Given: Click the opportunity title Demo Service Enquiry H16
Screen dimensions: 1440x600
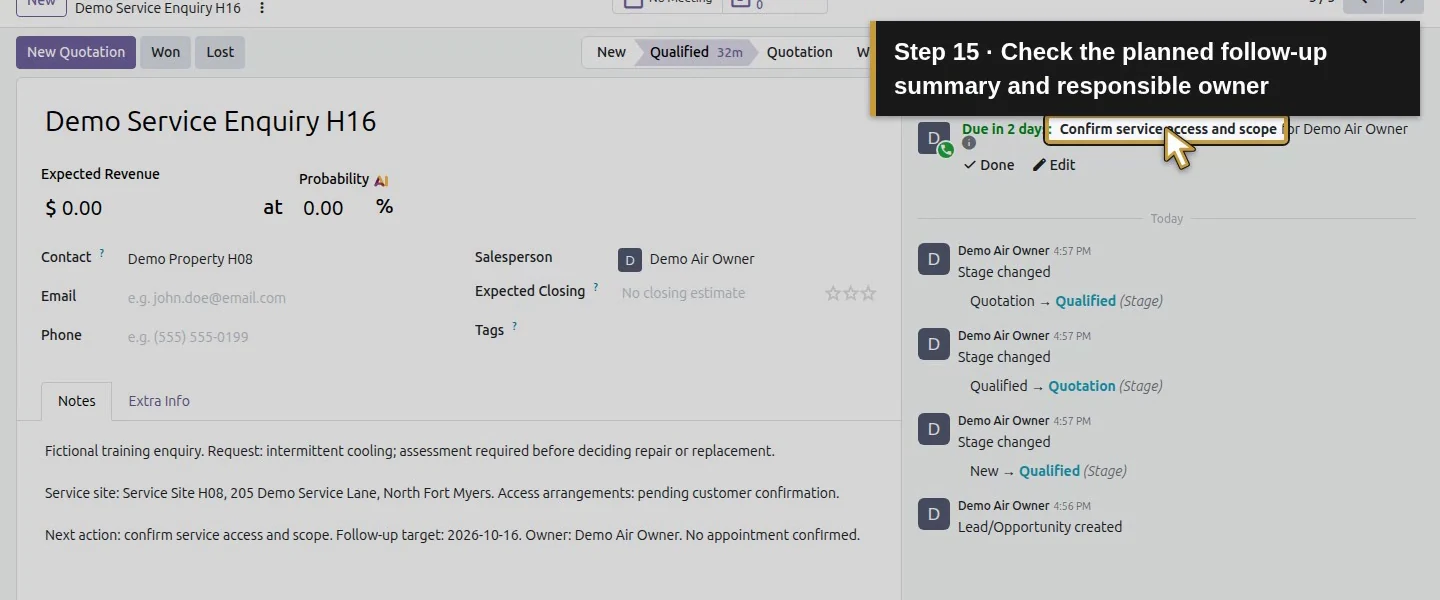Looking at the screenshot, I should pos(211,122).
